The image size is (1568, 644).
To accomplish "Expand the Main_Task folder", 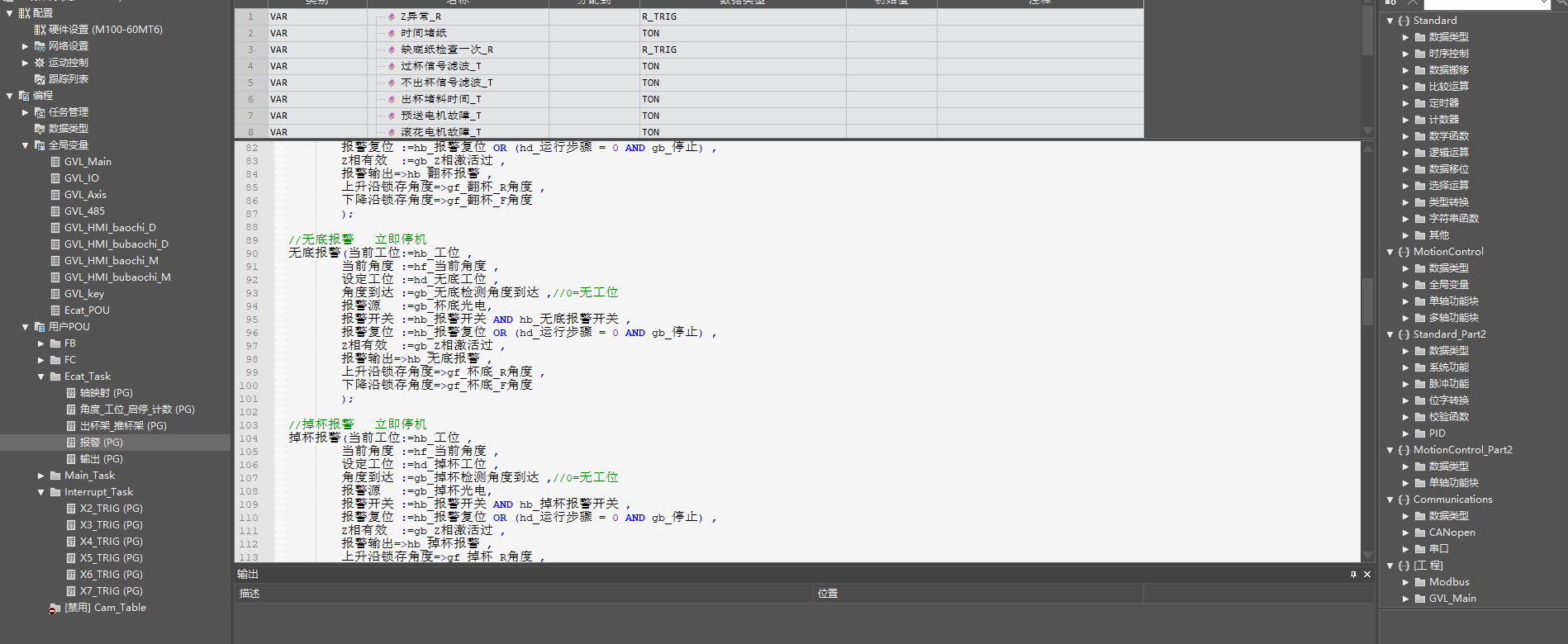I will [x=40, y=476].
